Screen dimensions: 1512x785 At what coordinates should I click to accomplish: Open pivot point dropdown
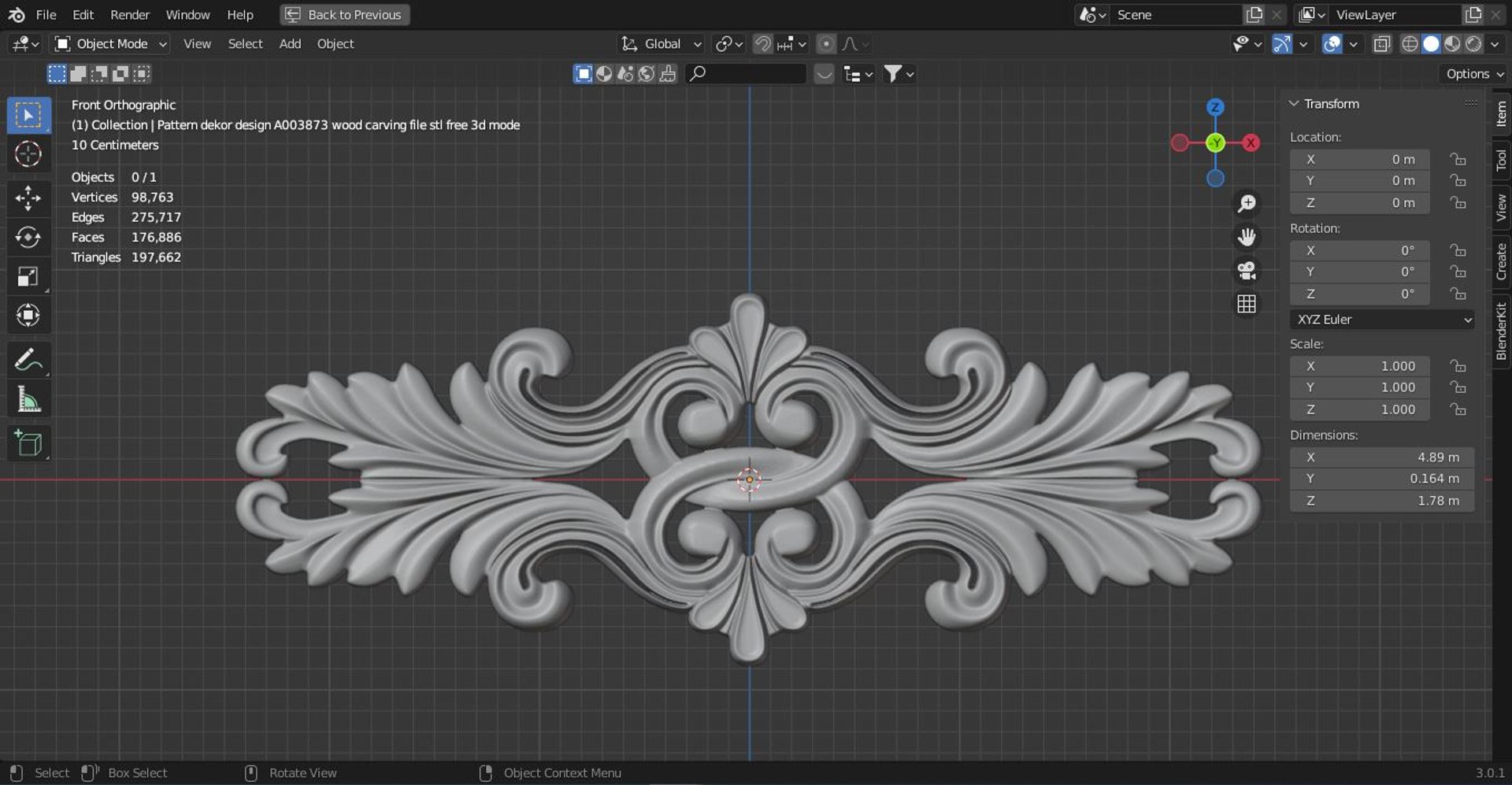point(729,44)
